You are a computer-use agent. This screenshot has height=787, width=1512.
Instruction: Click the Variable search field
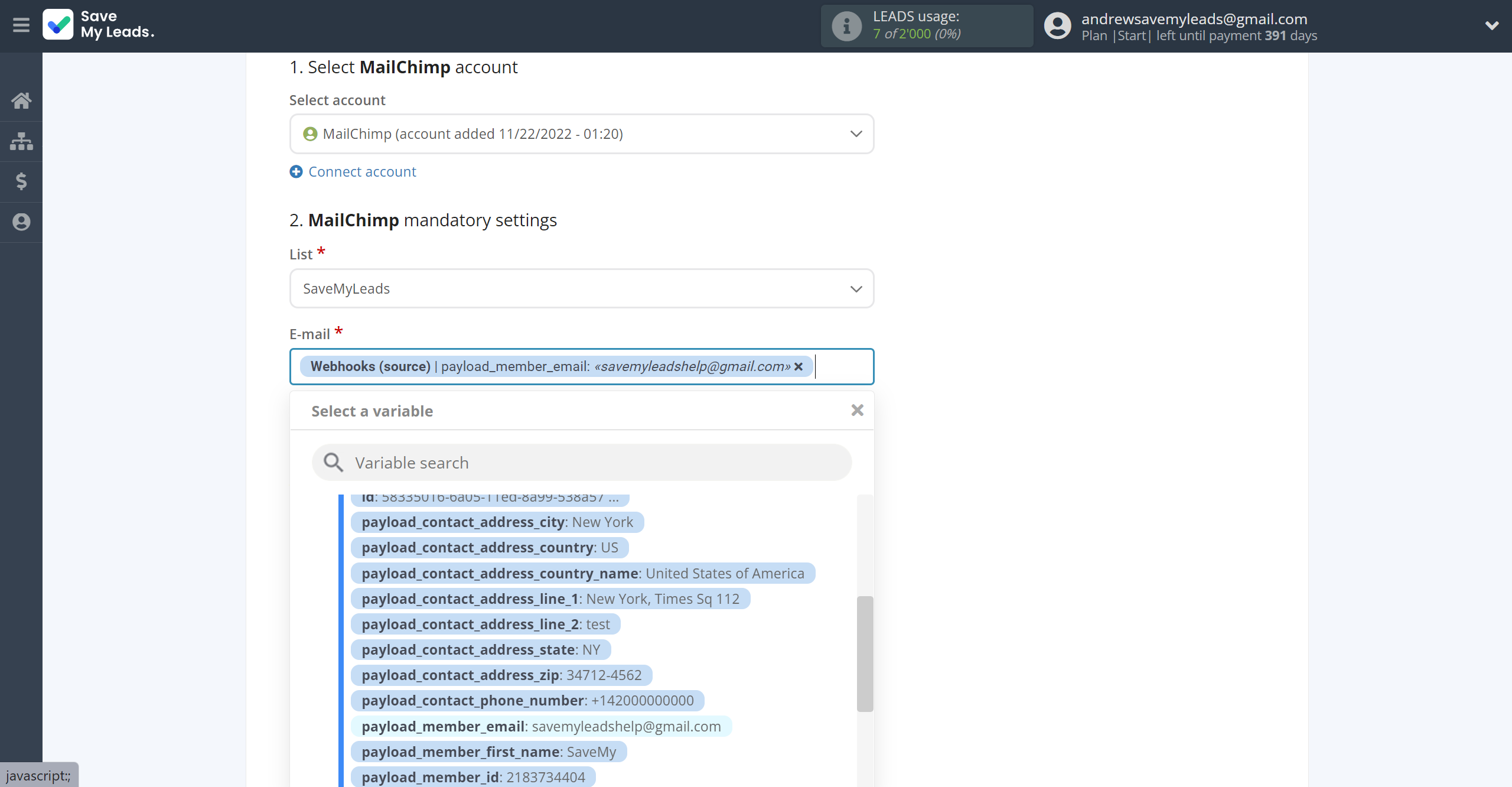click(582, 463)
